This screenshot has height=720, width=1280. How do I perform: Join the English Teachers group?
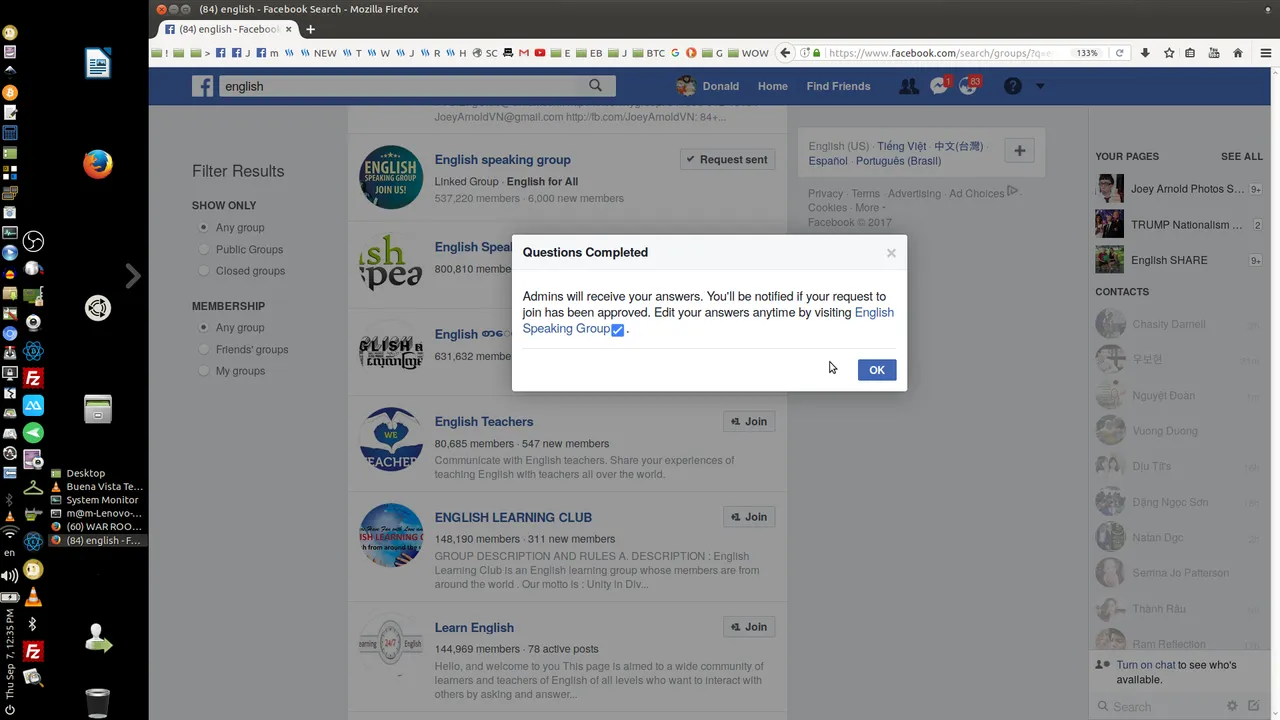point(749,421)
